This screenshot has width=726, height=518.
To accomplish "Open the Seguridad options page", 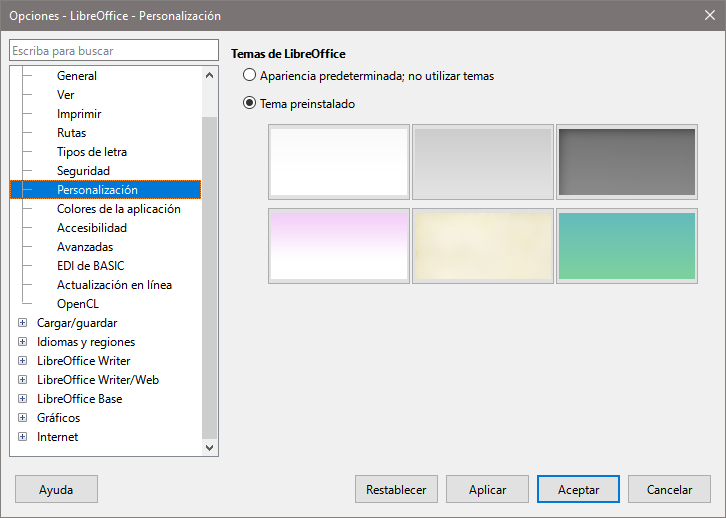I will pyautogui.click(x=83, y=171).
